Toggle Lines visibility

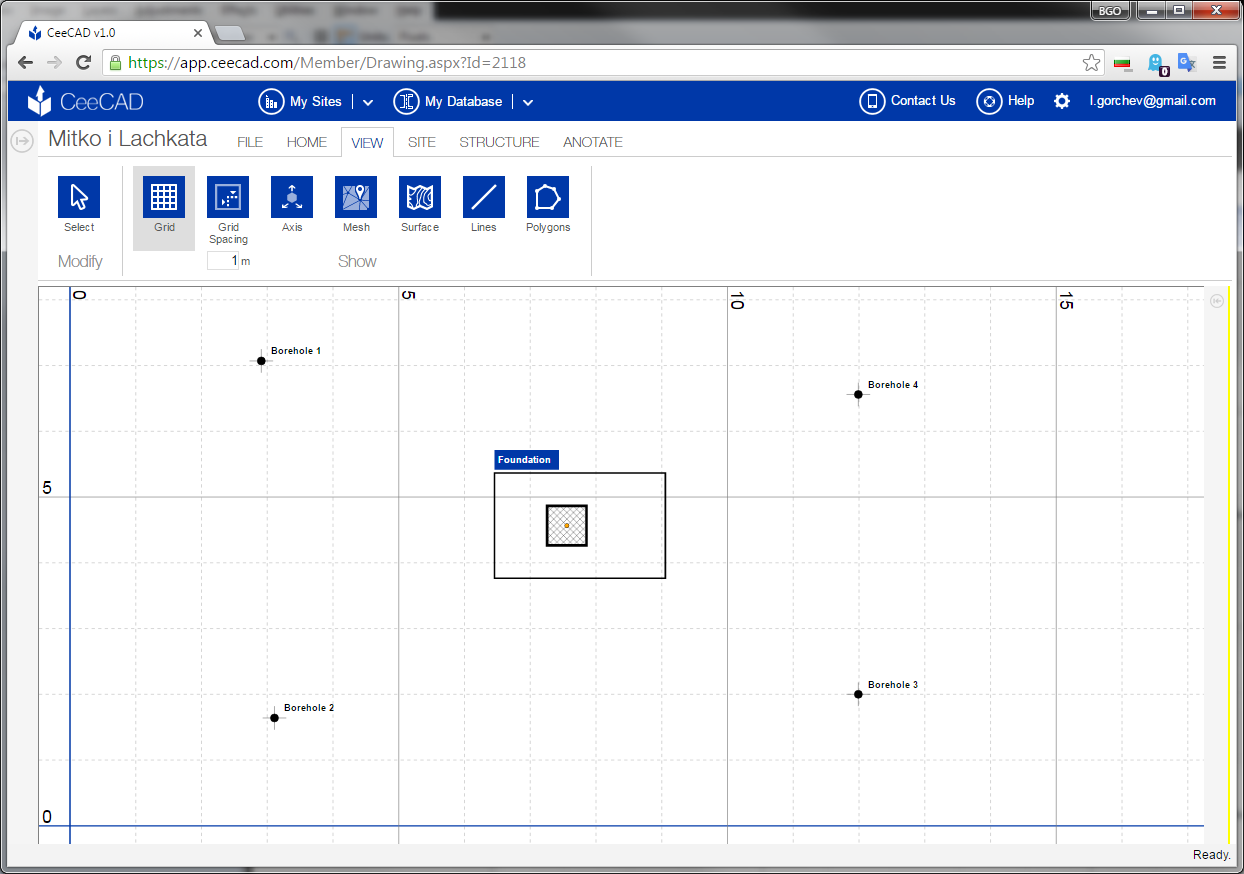pyautogui.click(x=484, y=197)
